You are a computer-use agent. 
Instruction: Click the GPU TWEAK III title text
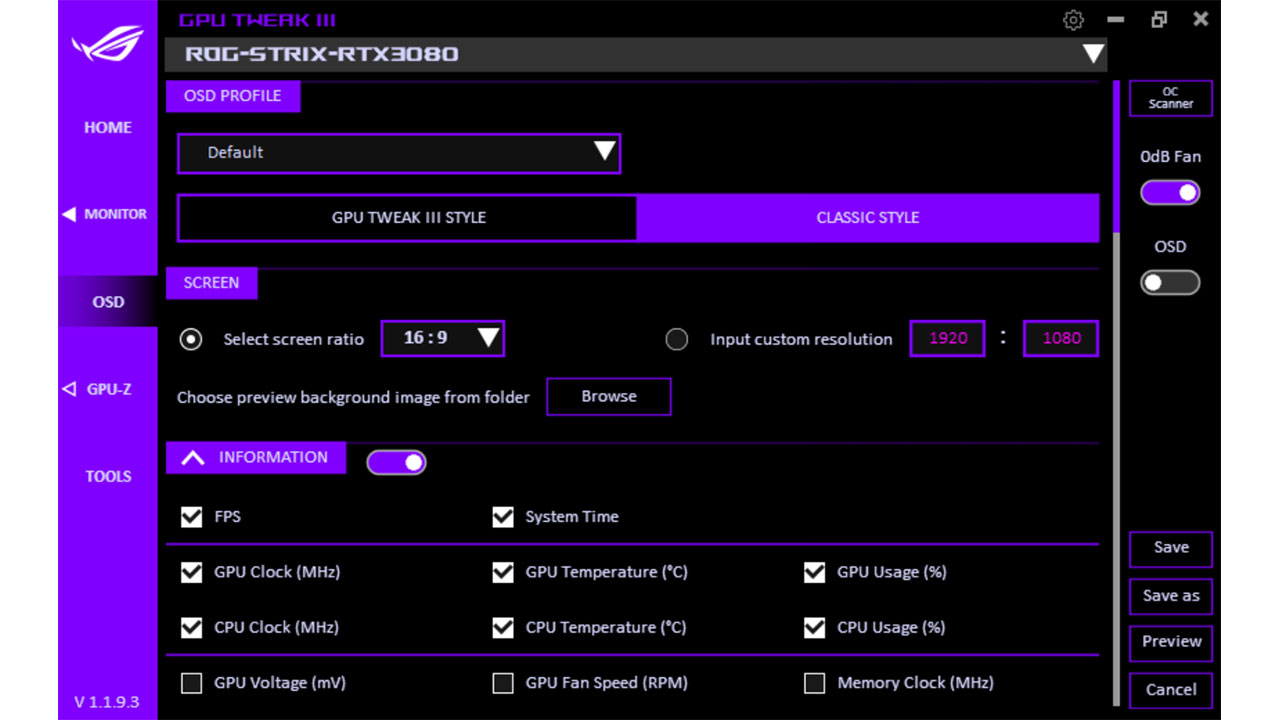click(257, 20)
